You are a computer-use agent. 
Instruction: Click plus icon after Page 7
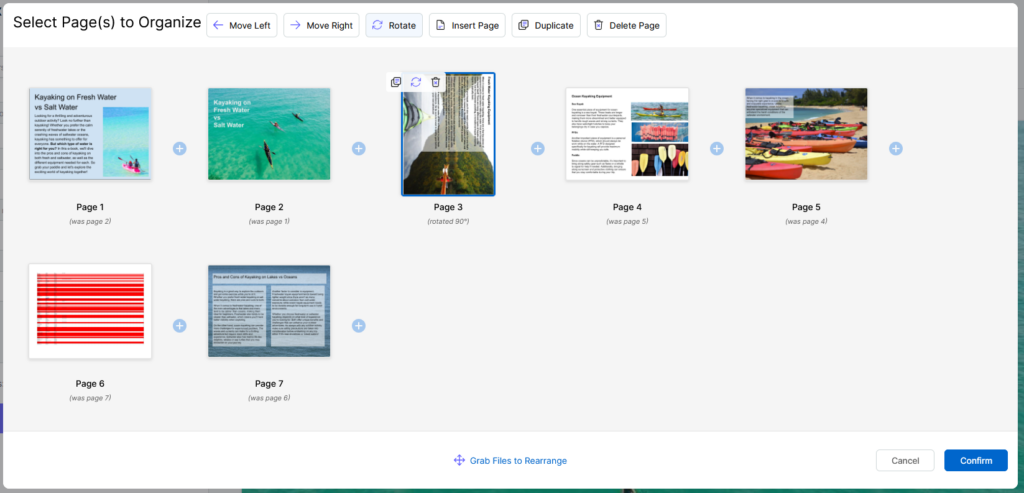pyautogui.click(x=359, y=325)
